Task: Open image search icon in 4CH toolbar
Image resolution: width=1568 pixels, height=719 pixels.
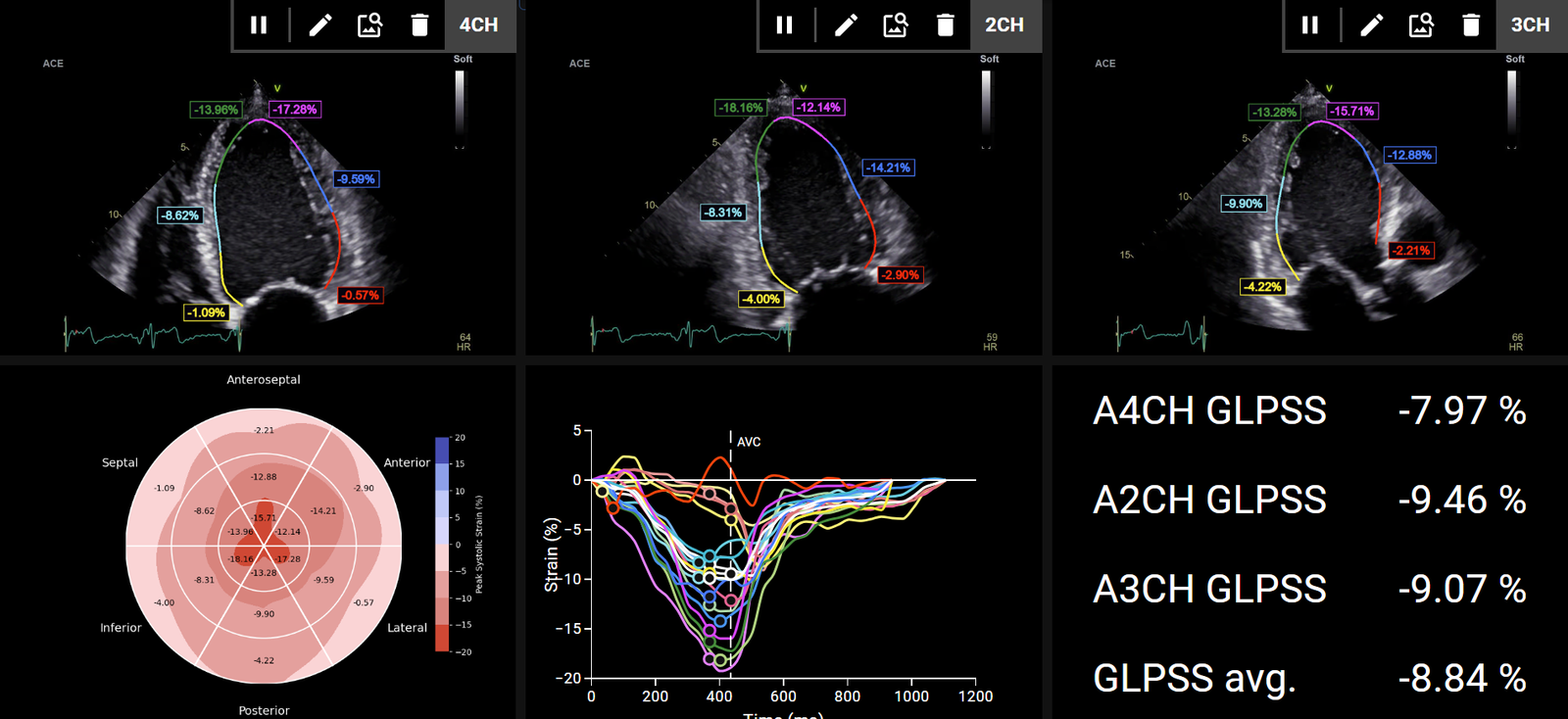Action: [369, 25]
